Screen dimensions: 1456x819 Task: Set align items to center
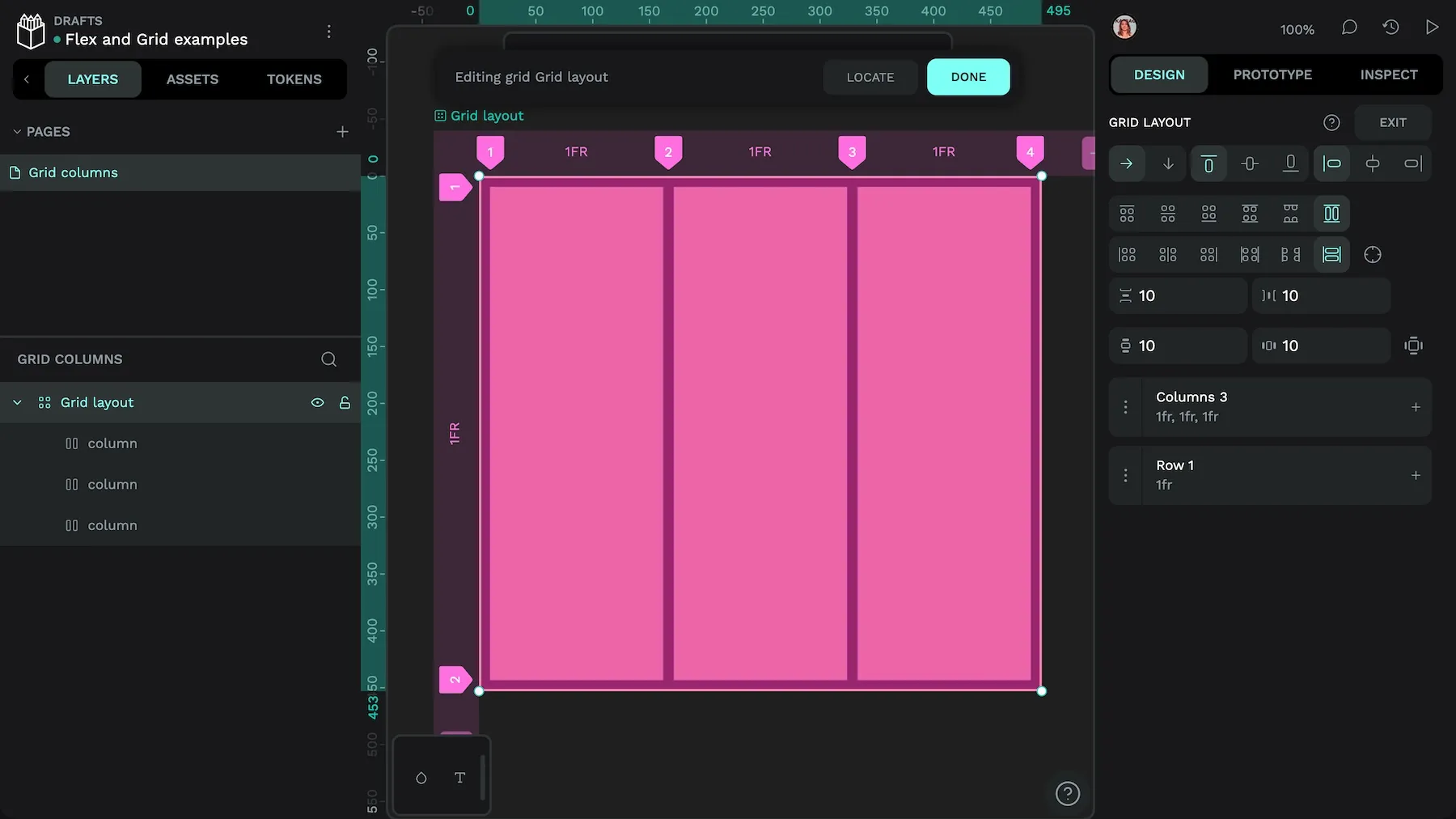click(1250, 163)
